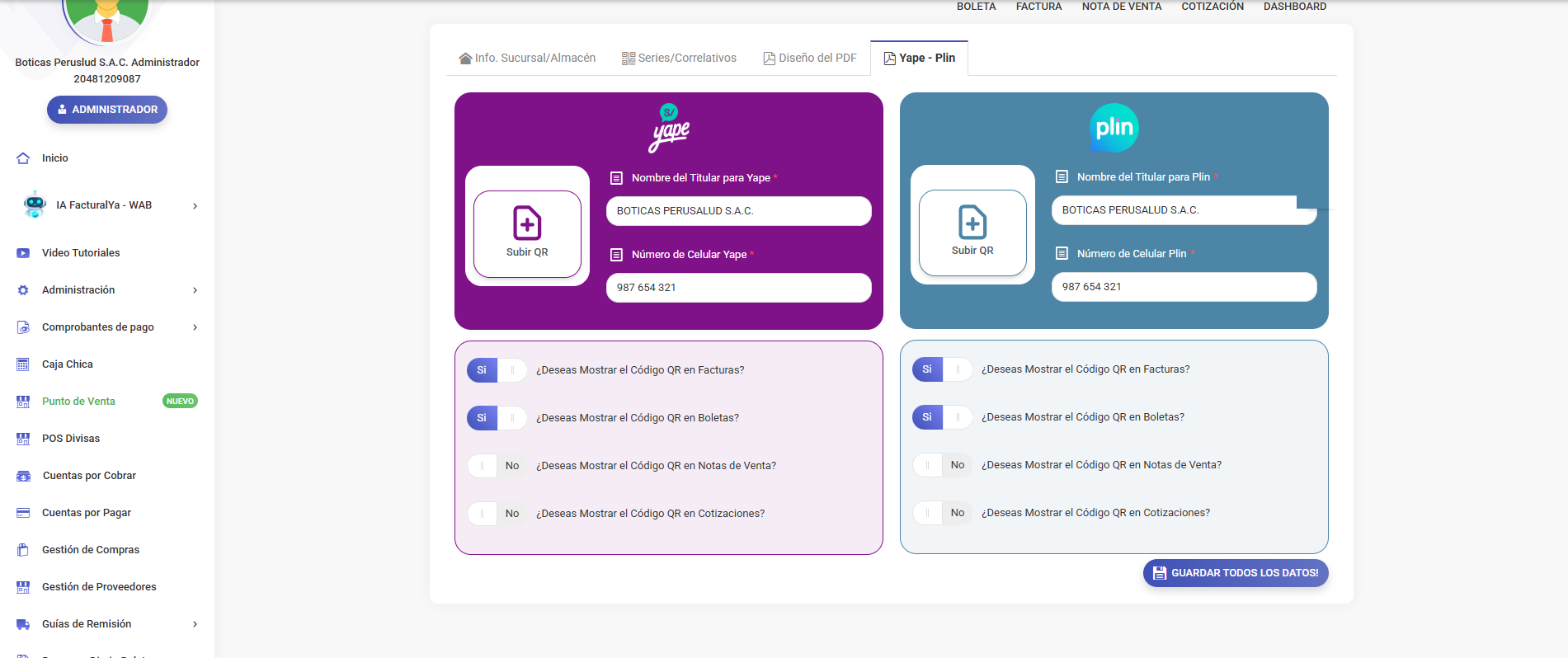Viewport: 1568px width, 658px height.
Task: Toggle Yape QR display in Boletas
Action: click(497, 418)
